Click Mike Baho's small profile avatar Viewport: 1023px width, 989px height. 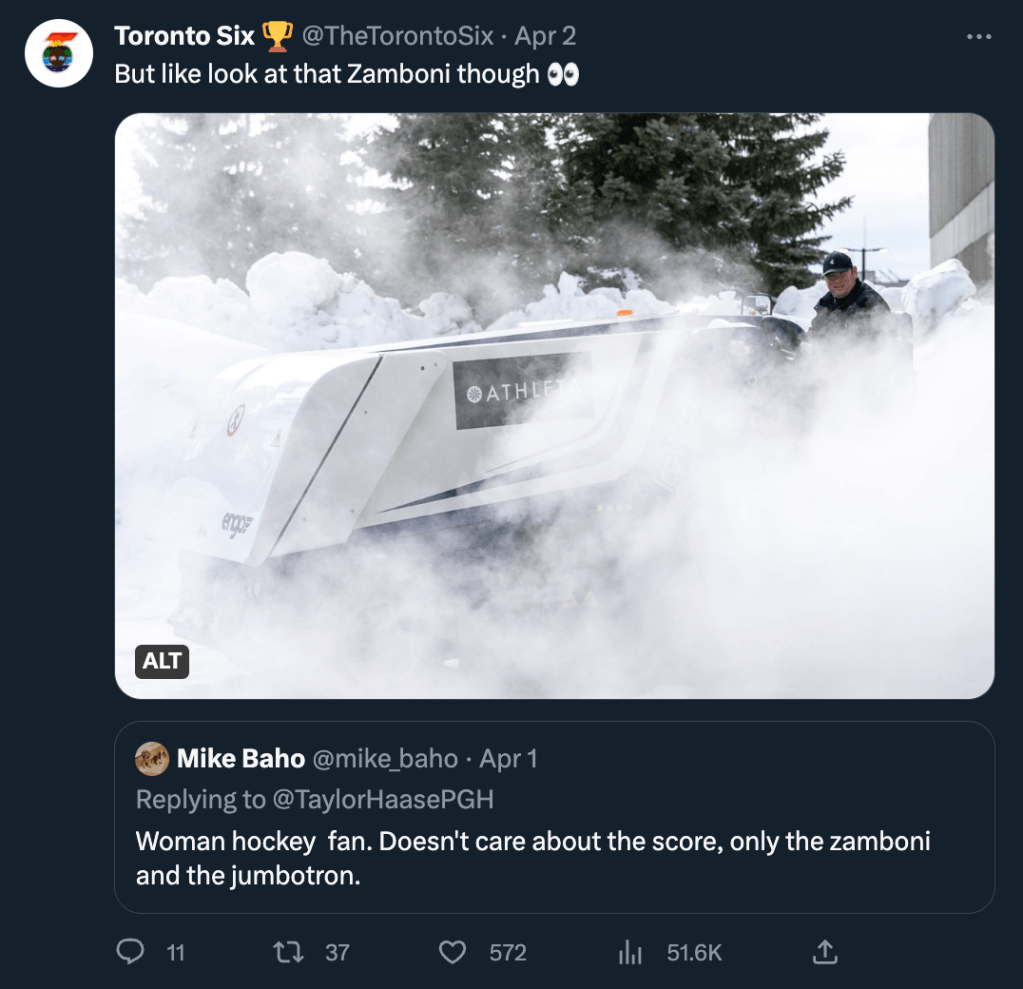coord(152,759)
